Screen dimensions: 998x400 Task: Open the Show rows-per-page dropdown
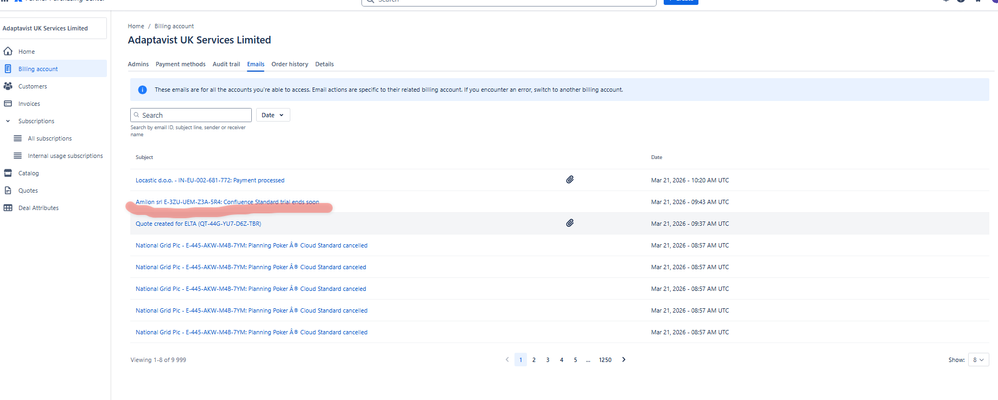coord(978,360)
